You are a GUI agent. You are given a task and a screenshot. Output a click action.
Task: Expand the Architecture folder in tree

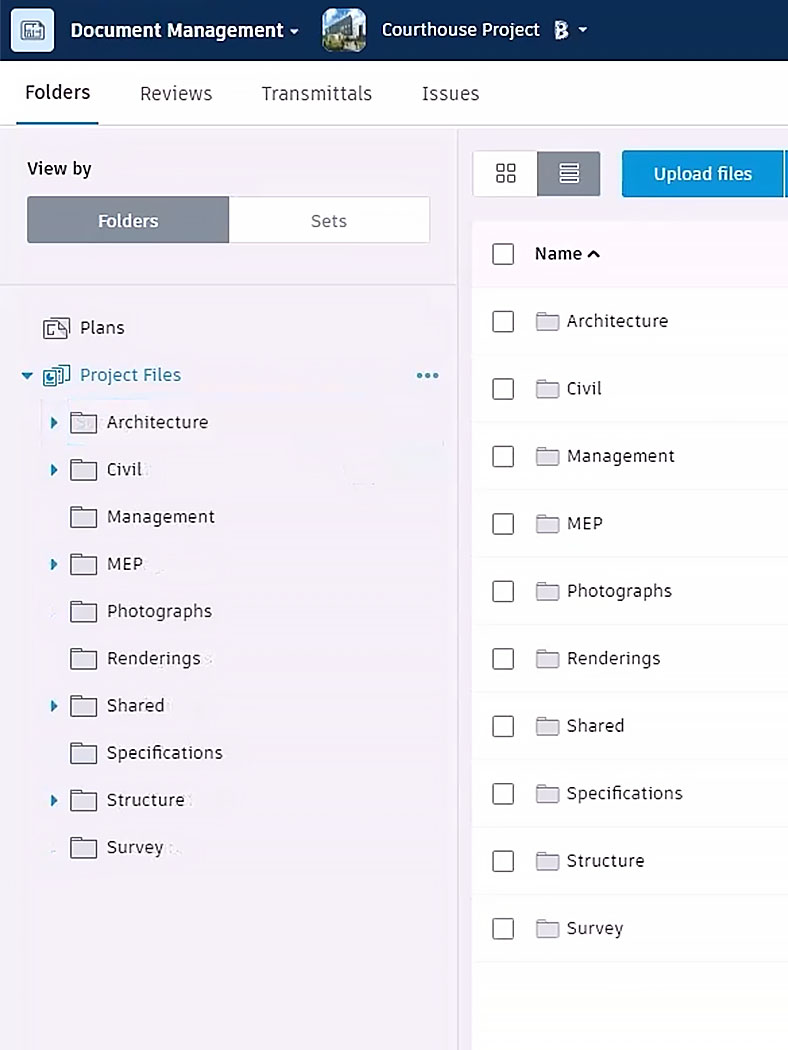pyautogui.click(x=54, y=423)
